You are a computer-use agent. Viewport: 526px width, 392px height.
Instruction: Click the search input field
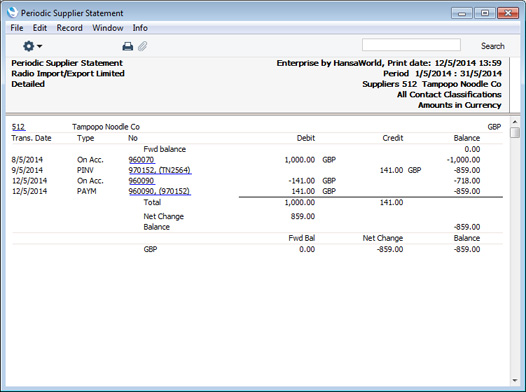[411, 45]
